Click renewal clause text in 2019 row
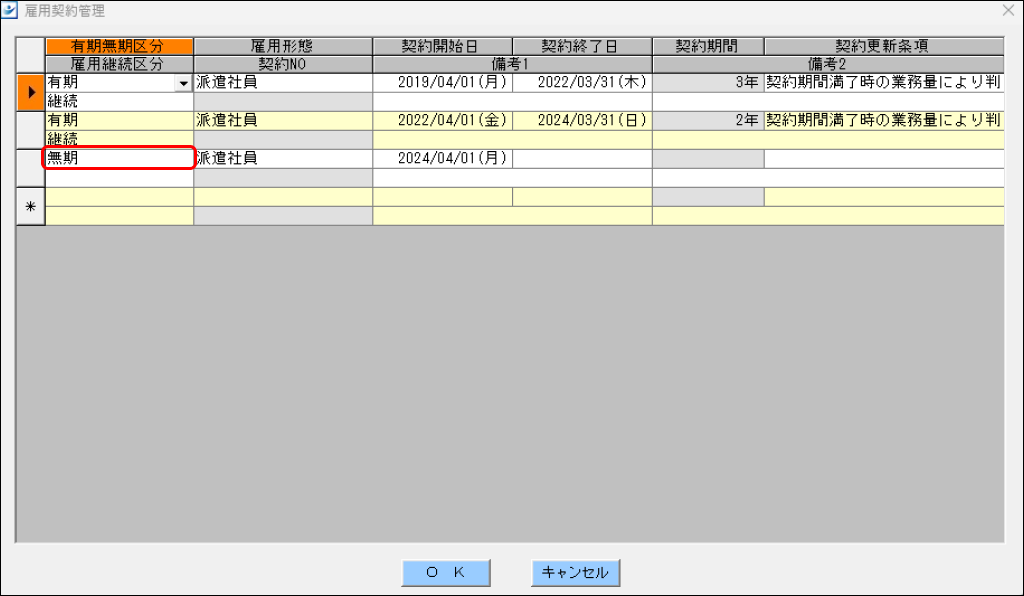This screenshot has width=1024, height=596. [x=884, y=82]
